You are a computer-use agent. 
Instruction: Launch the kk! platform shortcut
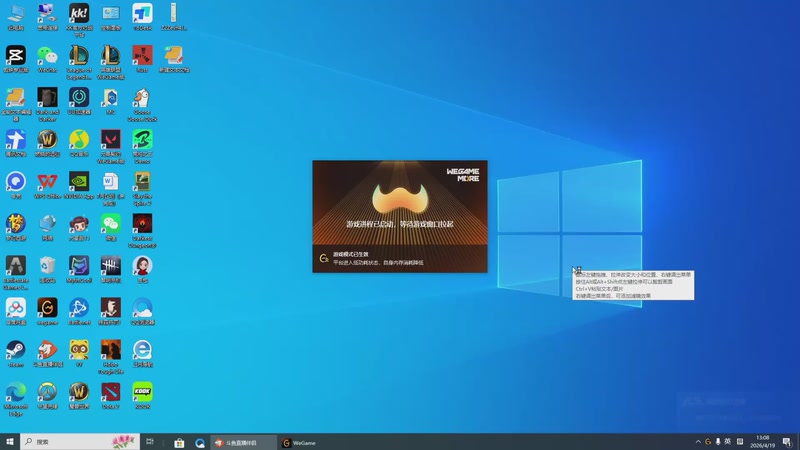(79, 19)
